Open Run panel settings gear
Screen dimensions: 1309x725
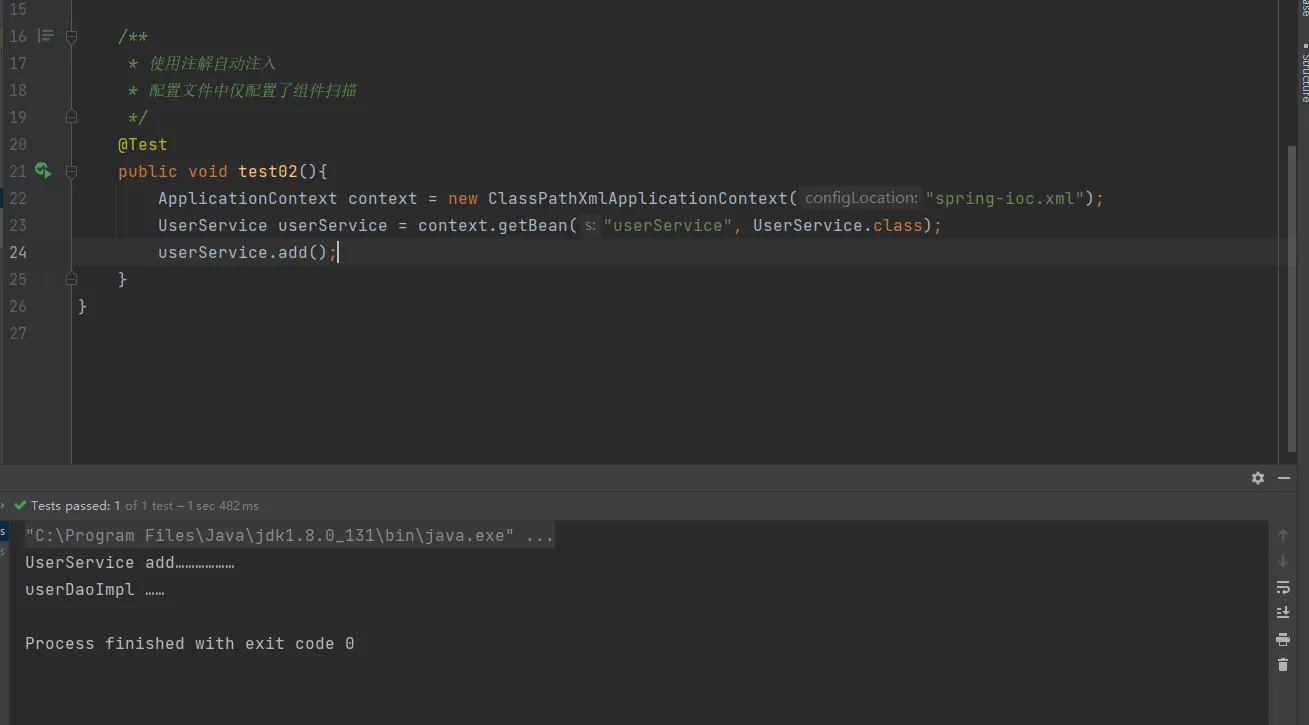pyautogui.click(x=1258, y=478)
